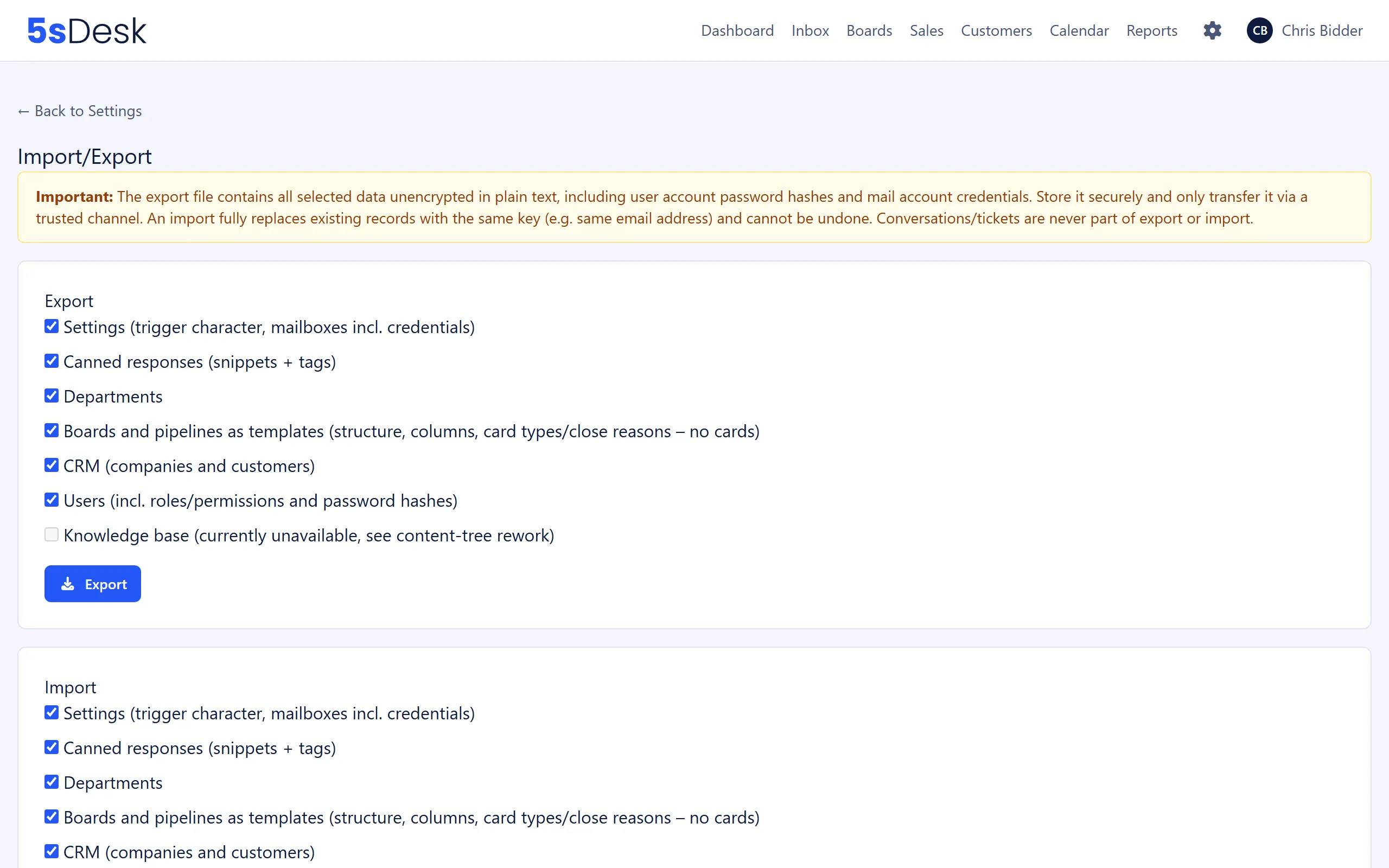Uncheck export Canned responses checkbox

[52, 361]
